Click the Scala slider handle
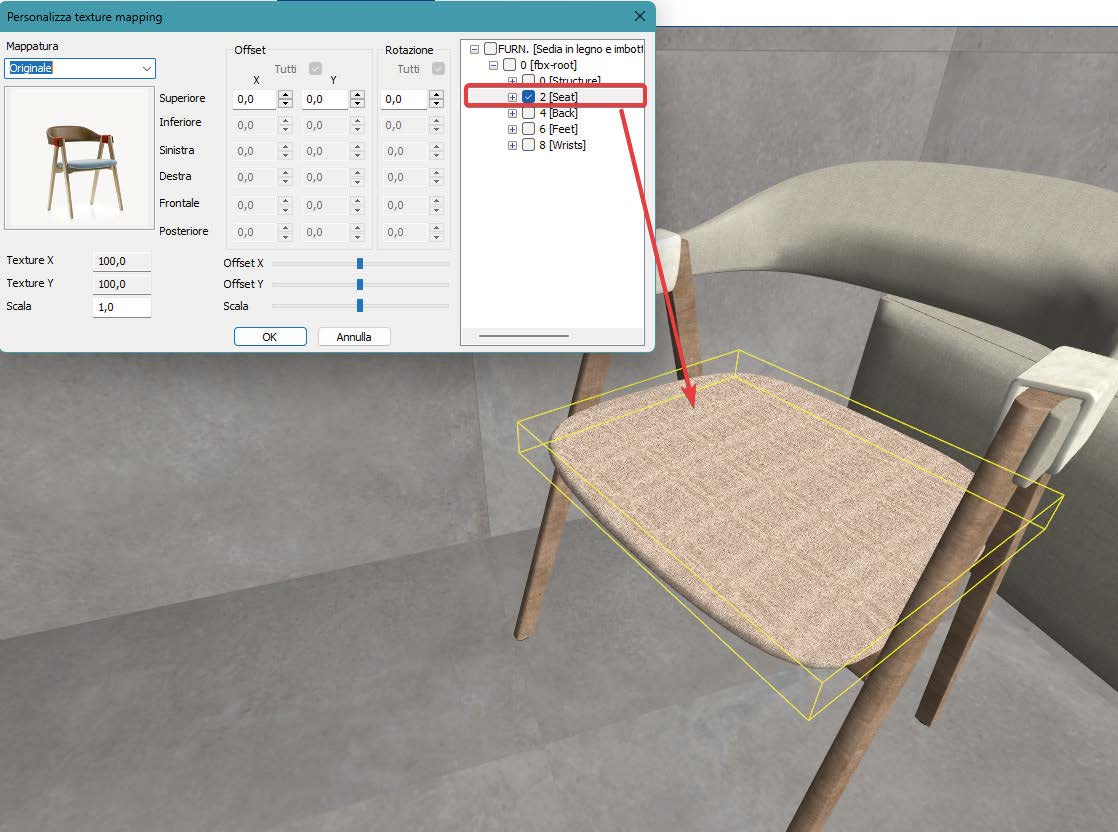The width and height of the screenshot is (1118, 832). (361, 305)
